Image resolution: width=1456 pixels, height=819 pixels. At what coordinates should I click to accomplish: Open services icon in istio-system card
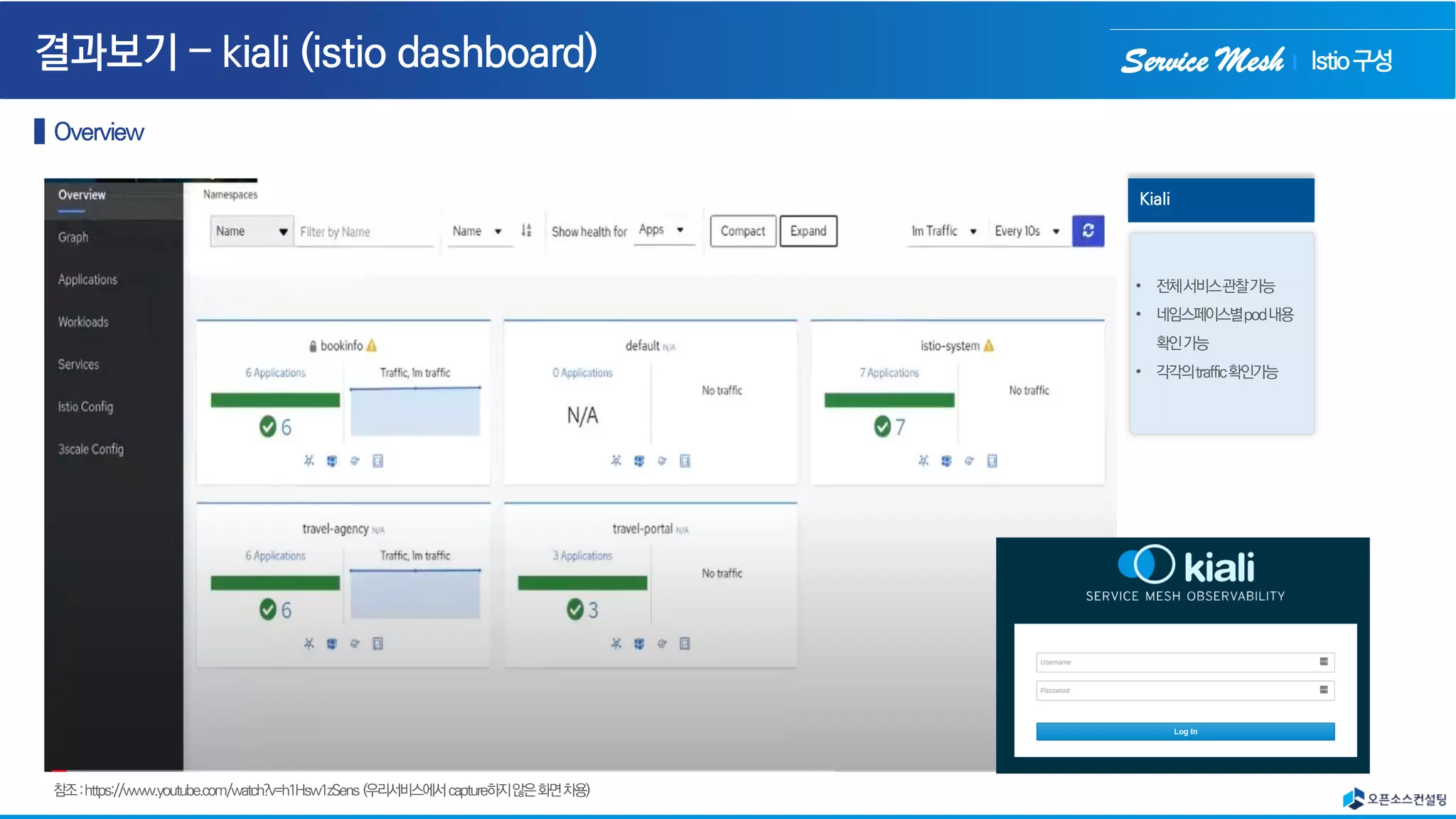click(992, 461)
